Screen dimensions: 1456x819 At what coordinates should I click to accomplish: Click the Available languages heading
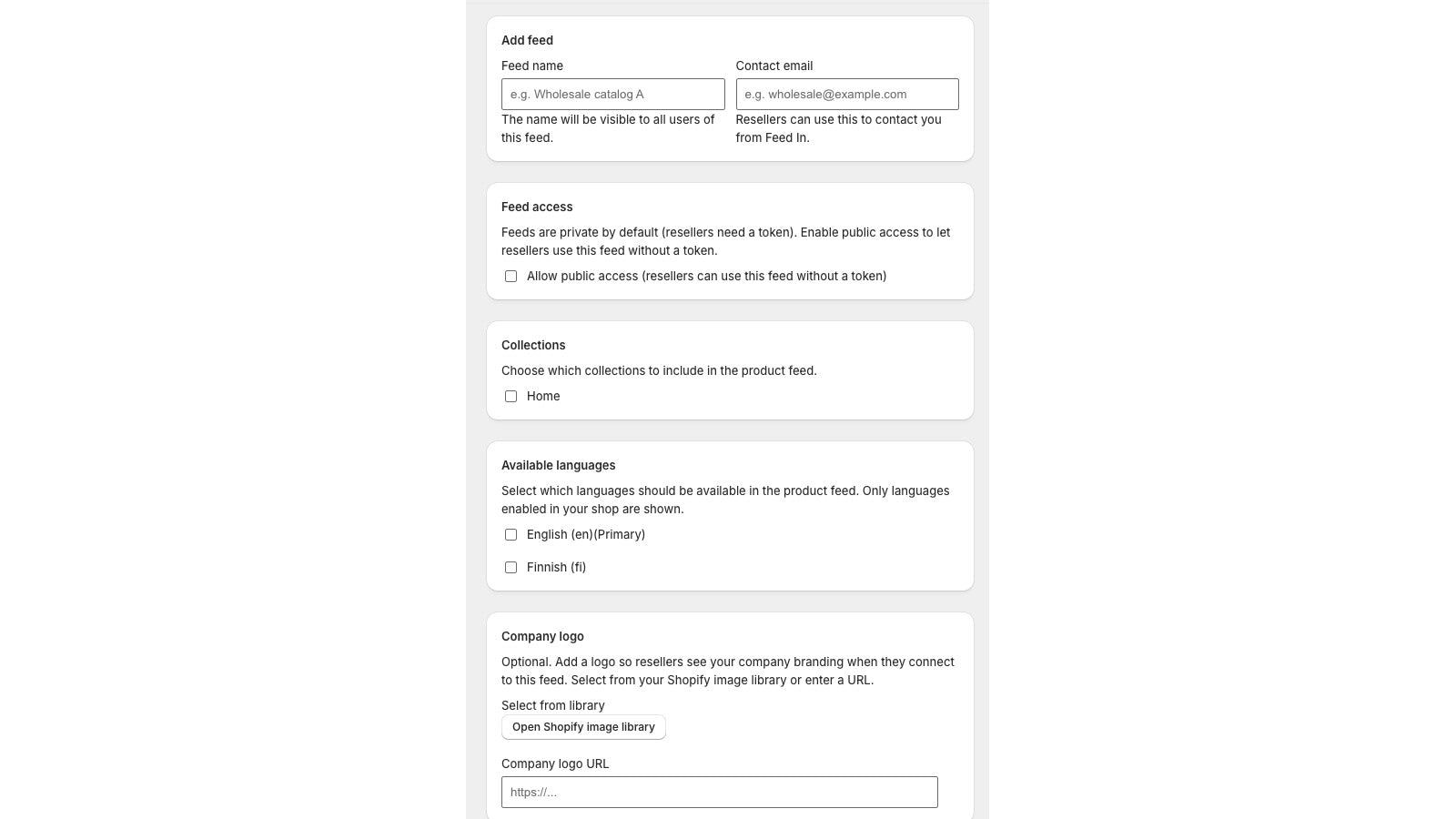coord(559,465)
